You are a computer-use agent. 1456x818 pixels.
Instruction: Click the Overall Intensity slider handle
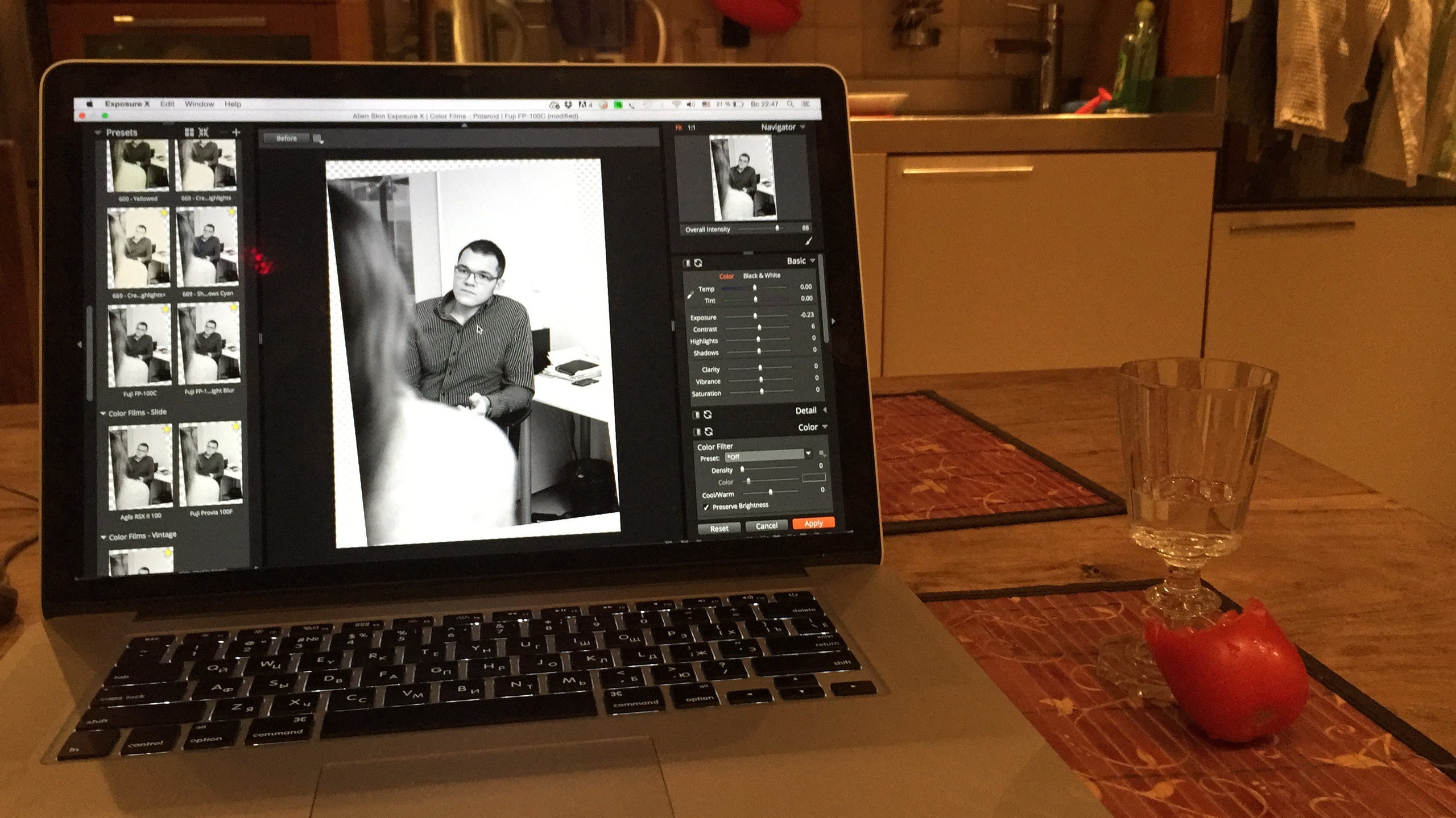777,229
